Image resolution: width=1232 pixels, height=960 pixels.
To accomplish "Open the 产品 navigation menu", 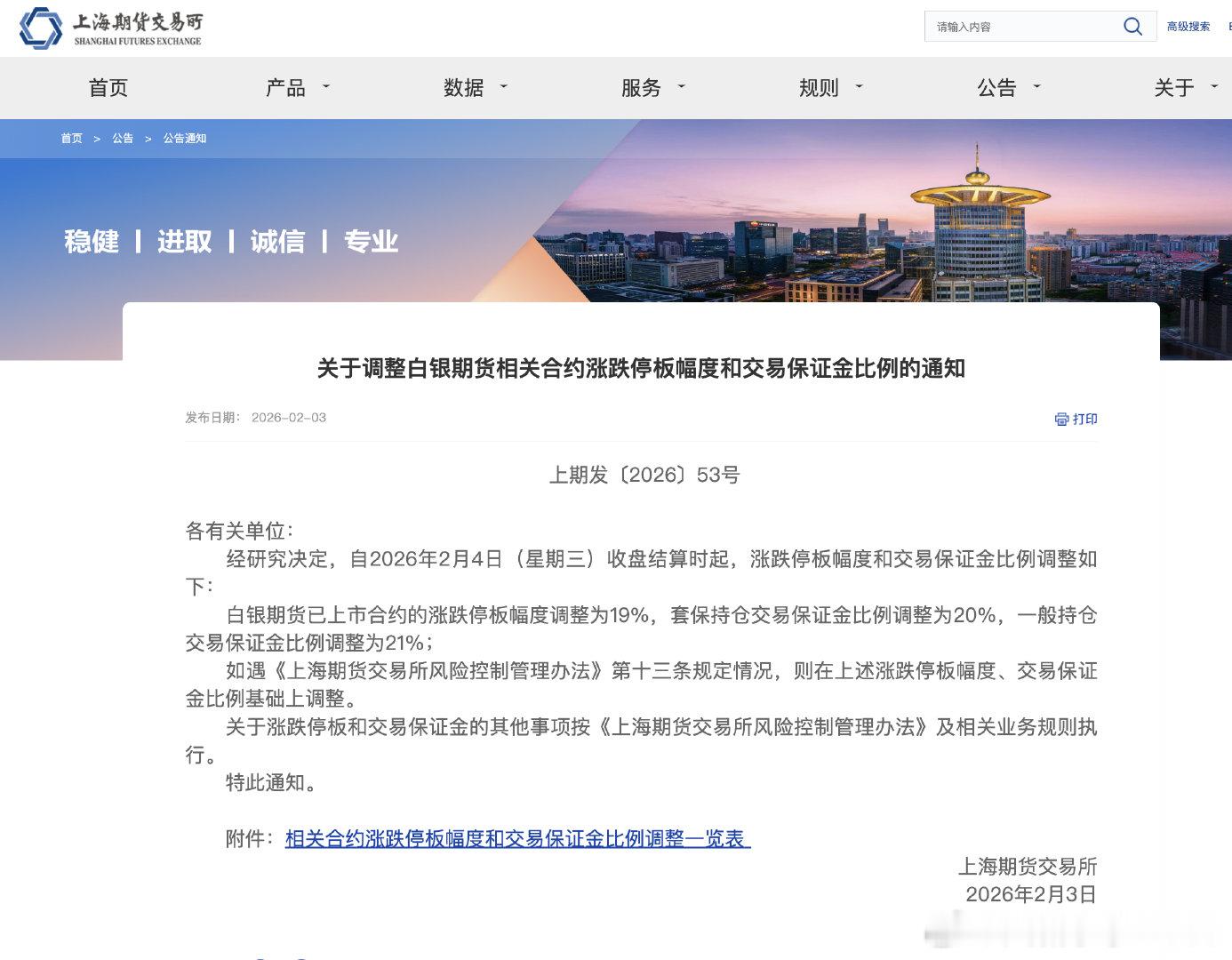I will pyautogui.click(x=285, y=88).
